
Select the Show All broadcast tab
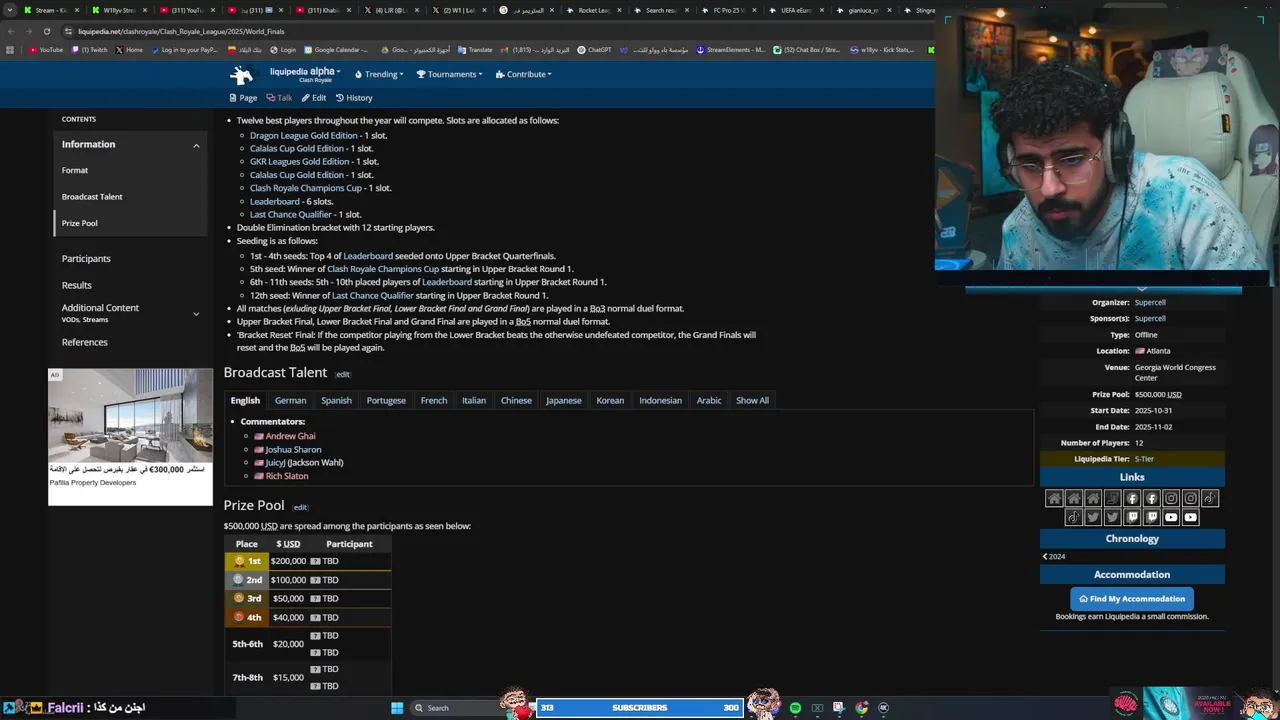(752, 400)
